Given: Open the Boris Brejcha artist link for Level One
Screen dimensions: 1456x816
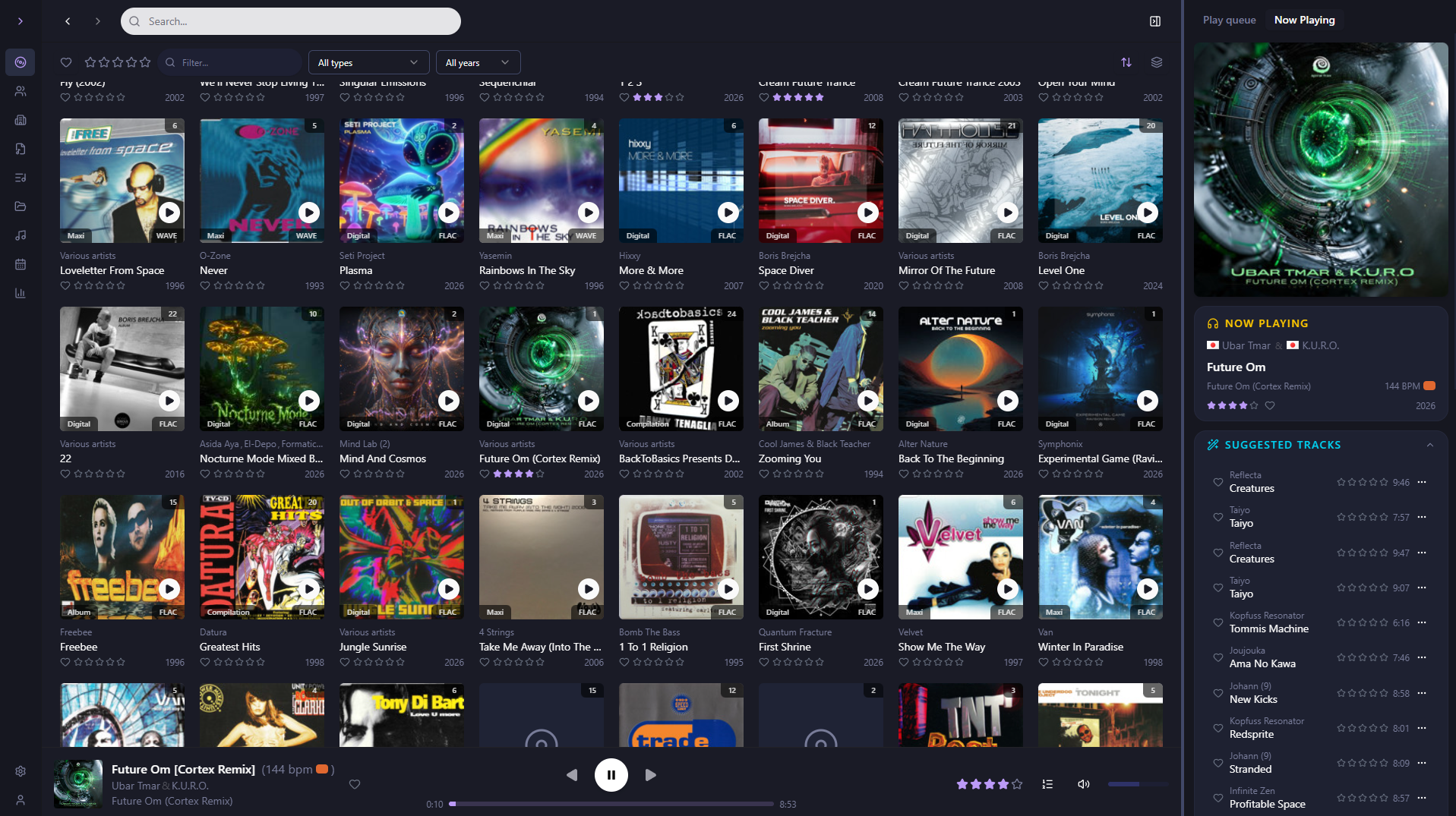Looking at the screenshot, I should (1063, 256).
